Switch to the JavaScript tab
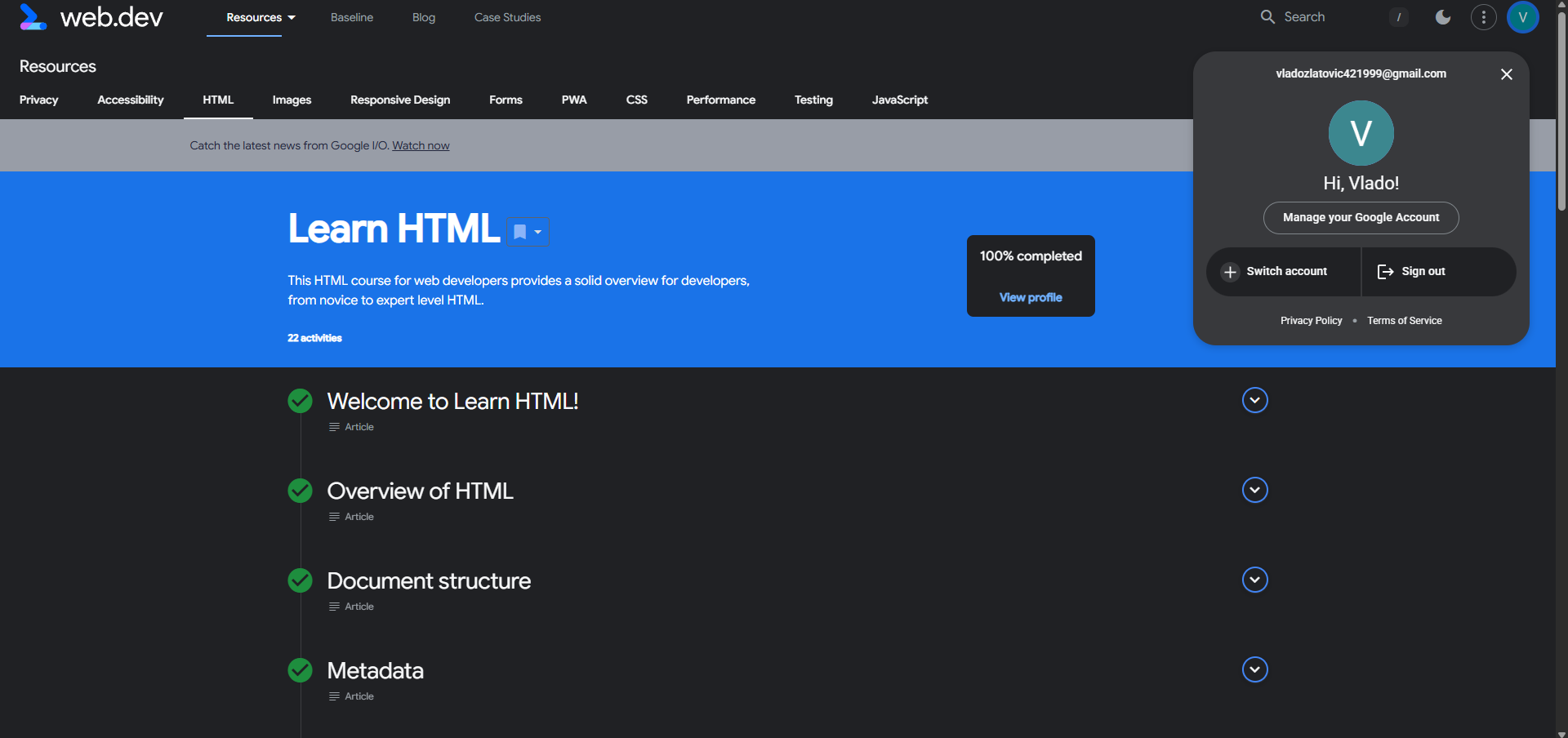 [x=900, y=100]
